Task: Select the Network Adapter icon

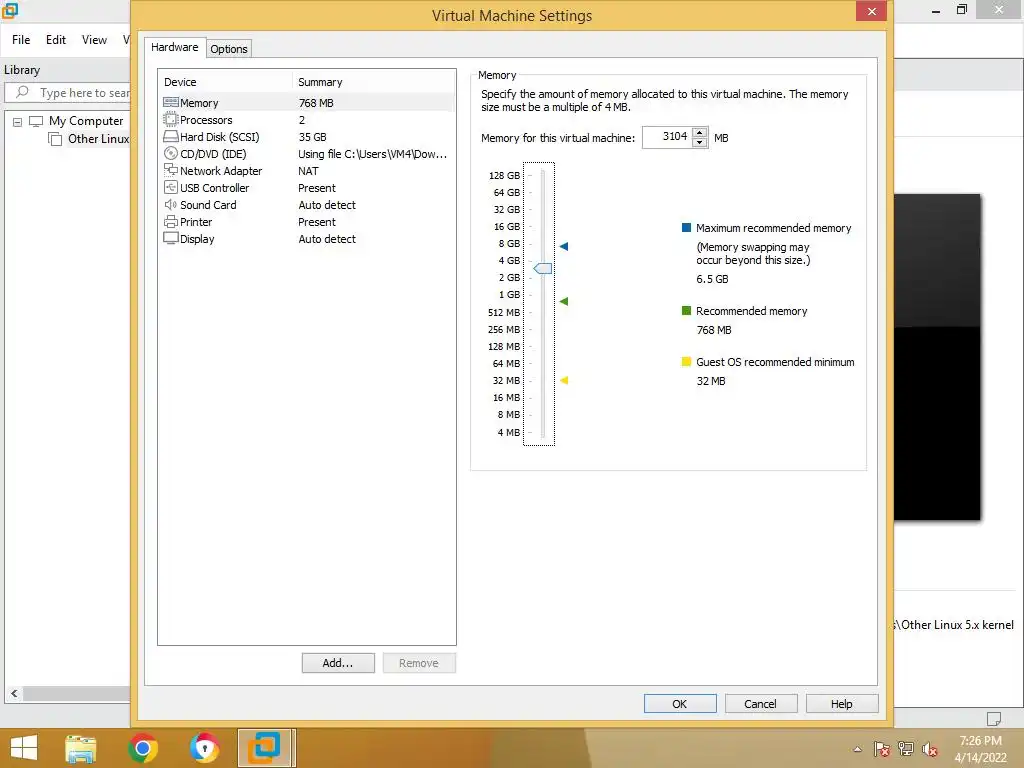Action: [170, 170]
